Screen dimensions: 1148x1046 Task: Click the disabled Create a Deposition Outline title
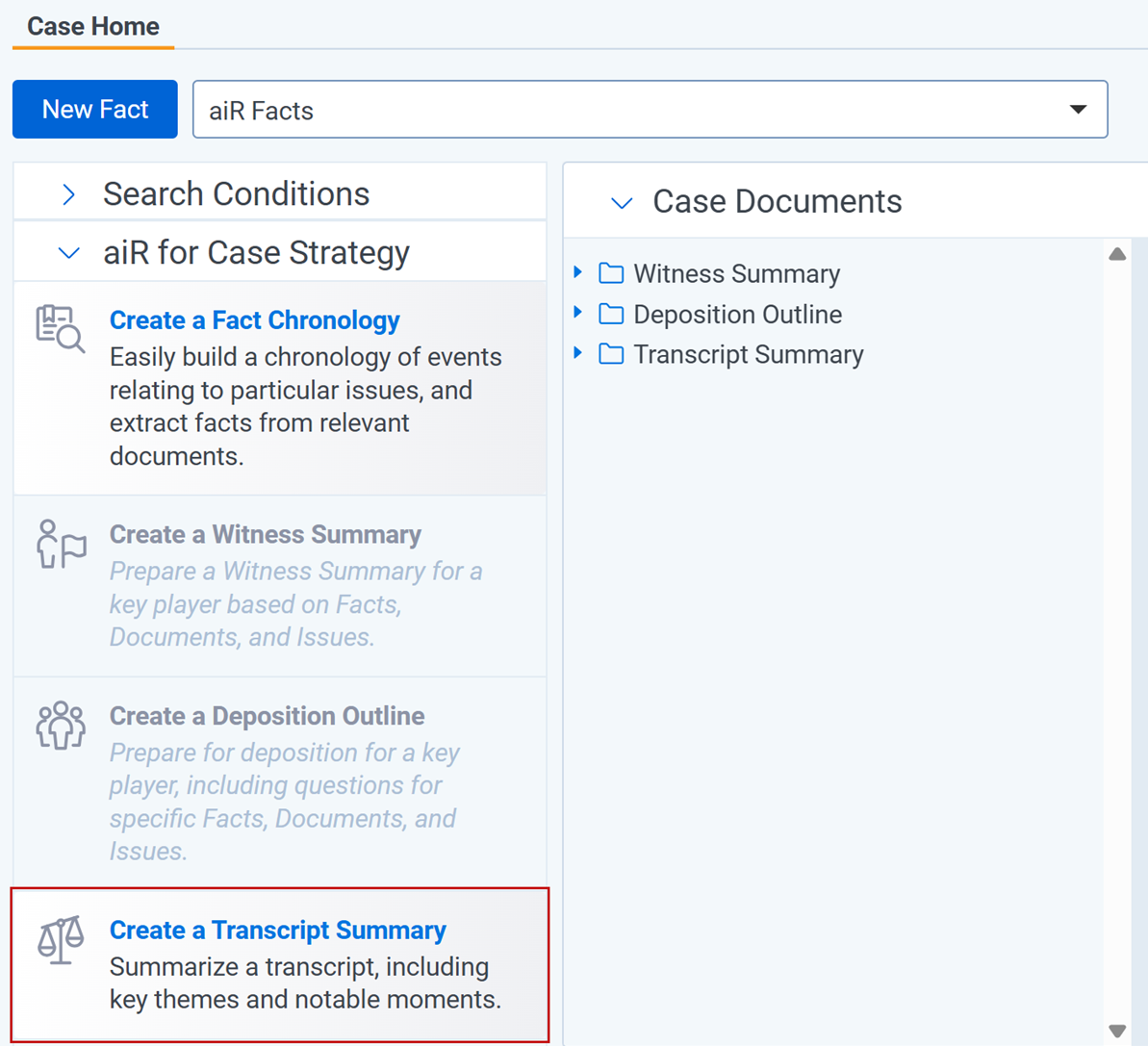(x=268, y=716)
